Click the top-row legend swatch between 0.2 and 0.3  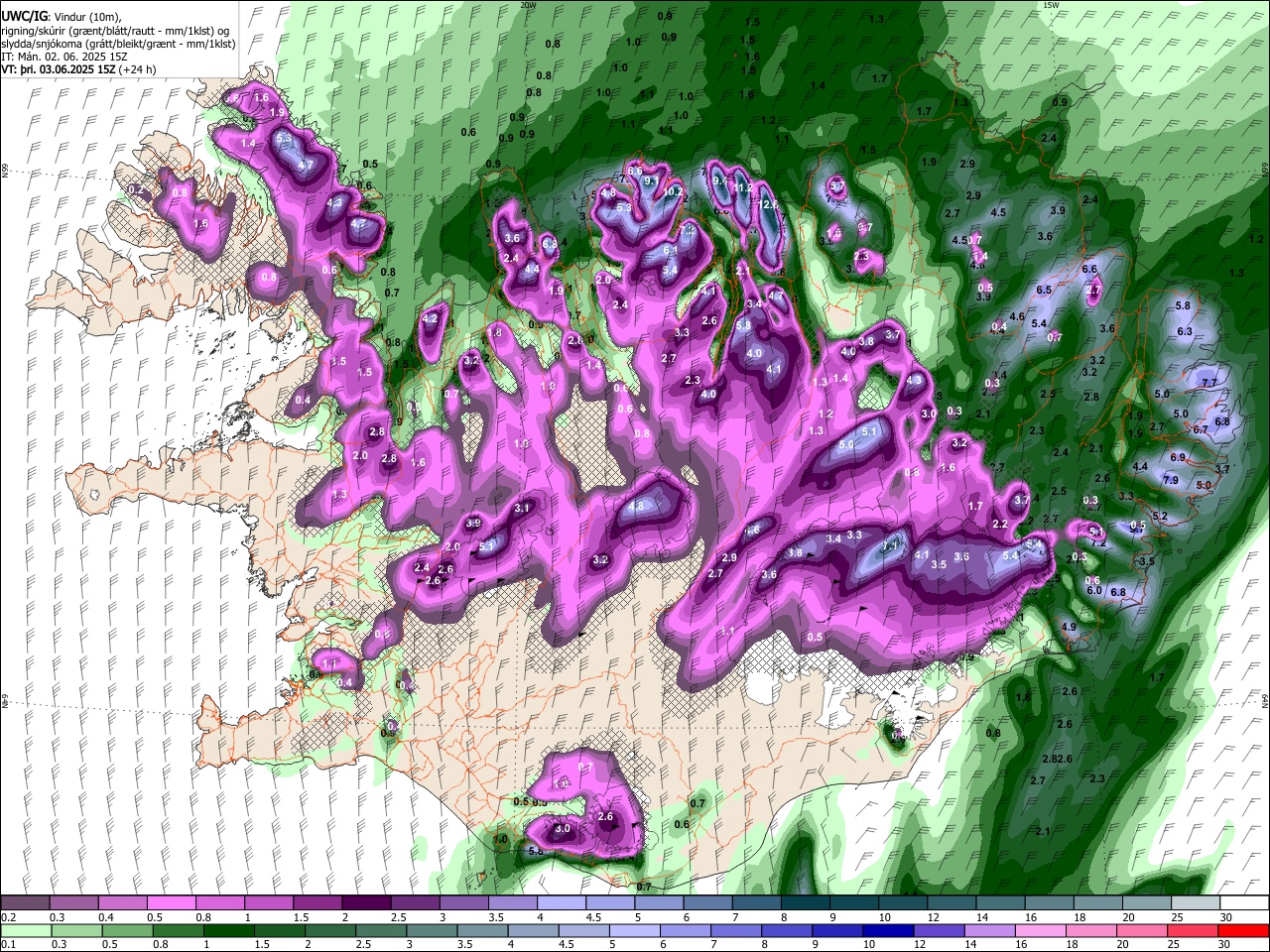[26, 903]
